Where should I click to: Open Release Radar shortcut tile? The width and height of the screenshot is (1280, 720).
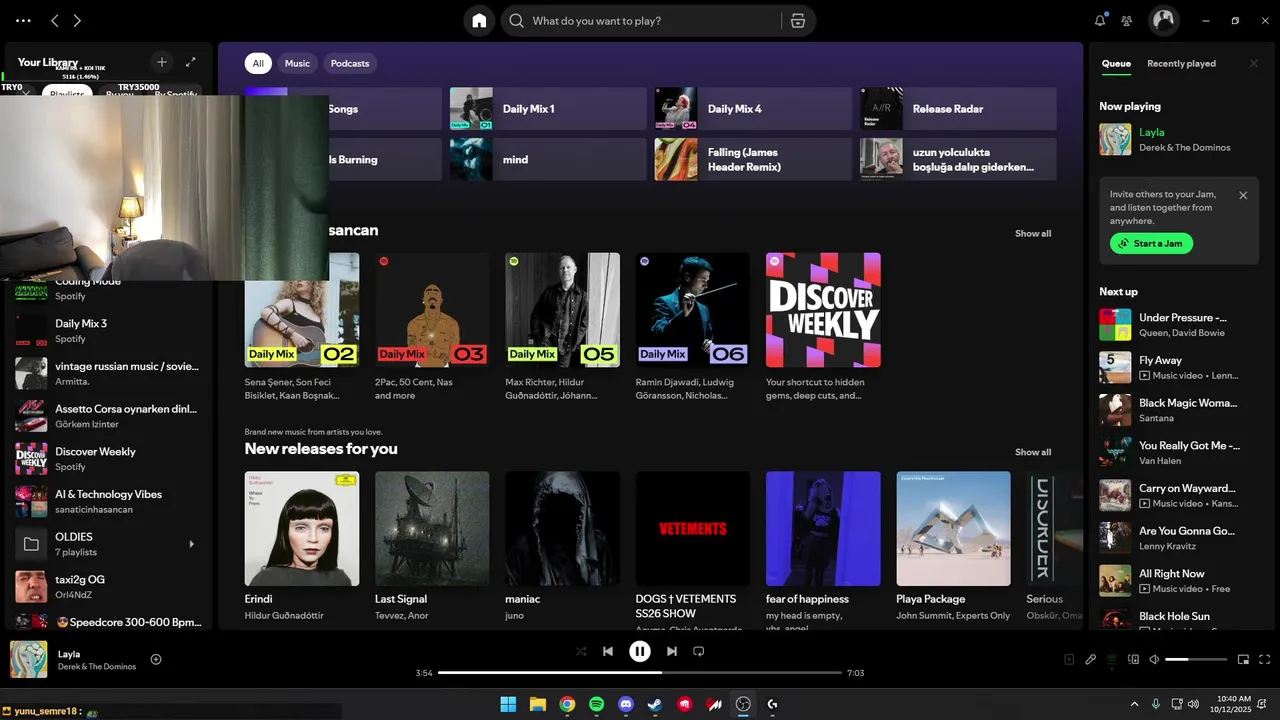click(x=958, y=108)
